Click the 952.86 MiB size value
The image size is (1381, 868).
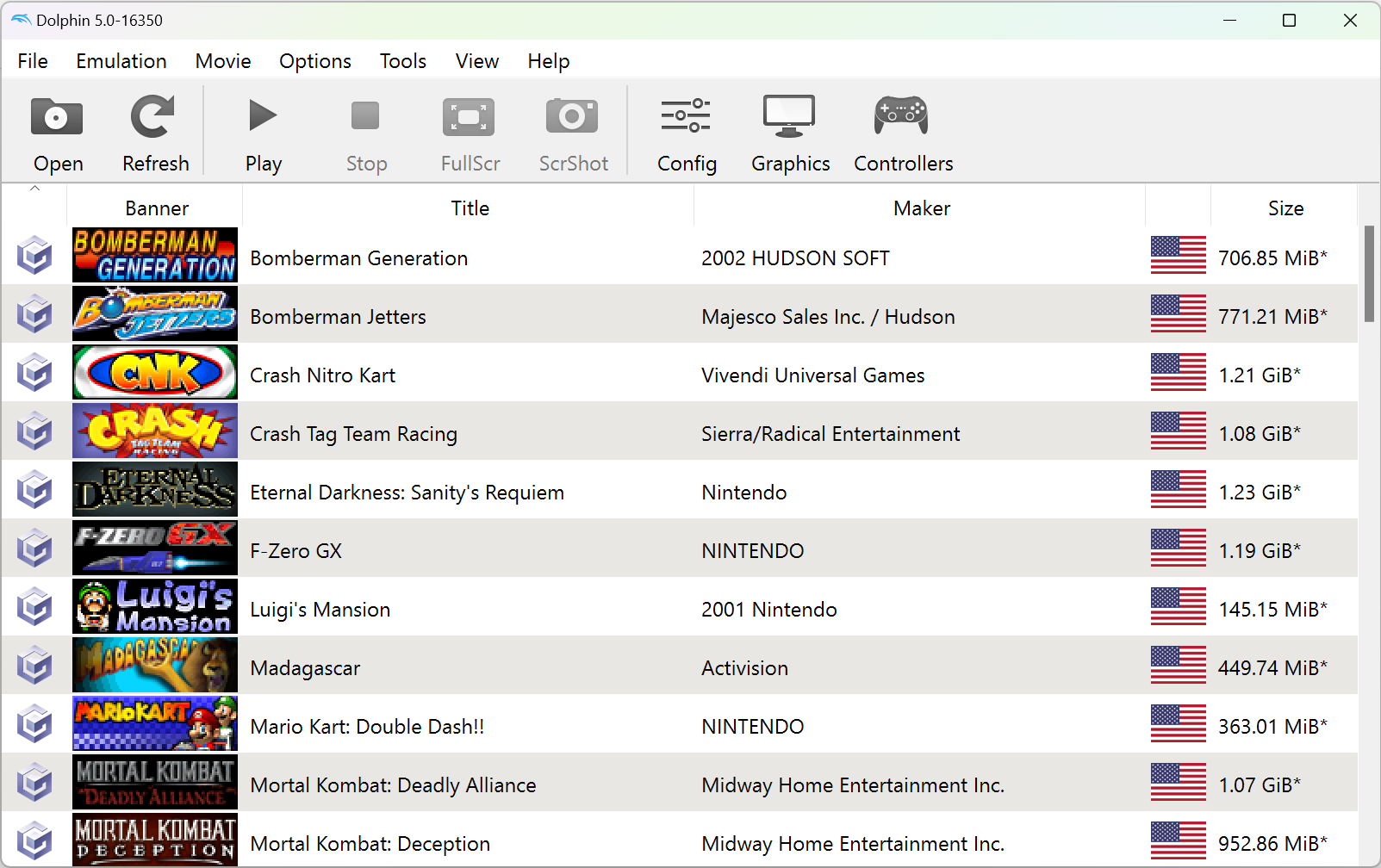(1272, 844)
